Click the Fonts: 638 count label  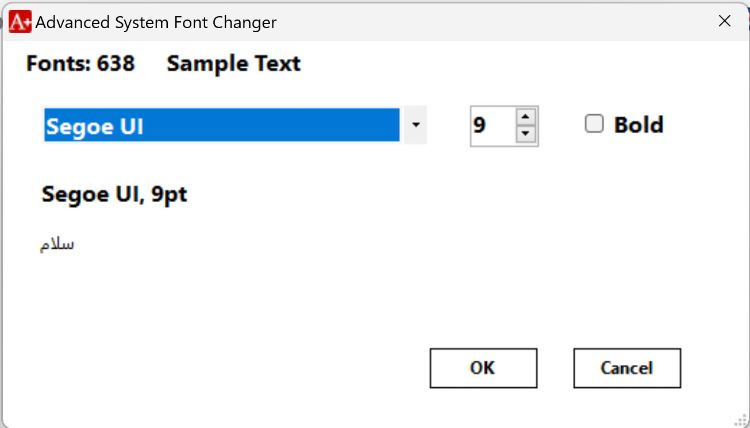80,64
